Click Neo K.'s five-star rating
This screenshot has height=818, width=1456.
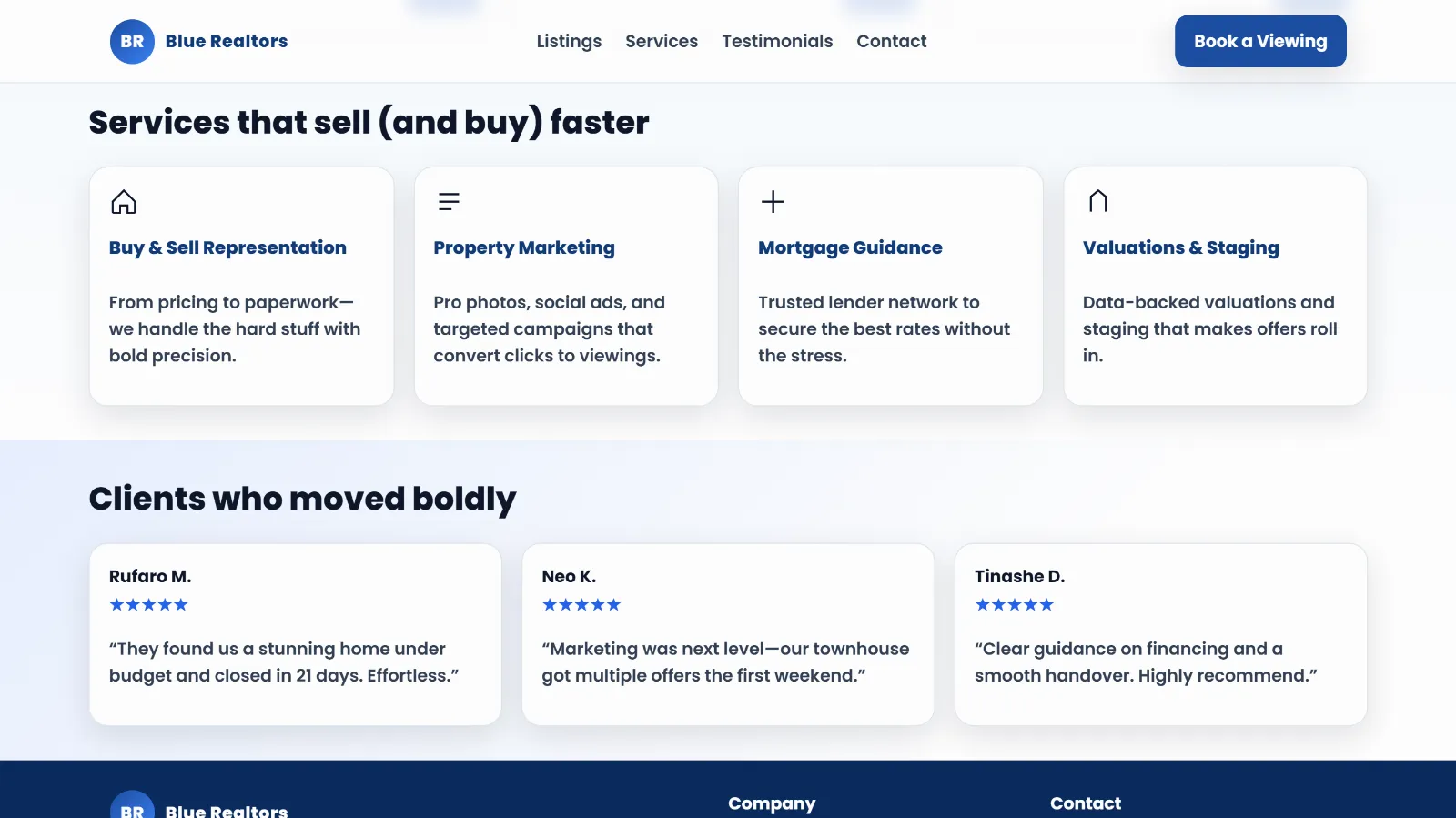pyautogui.click(x=581, y=605)
